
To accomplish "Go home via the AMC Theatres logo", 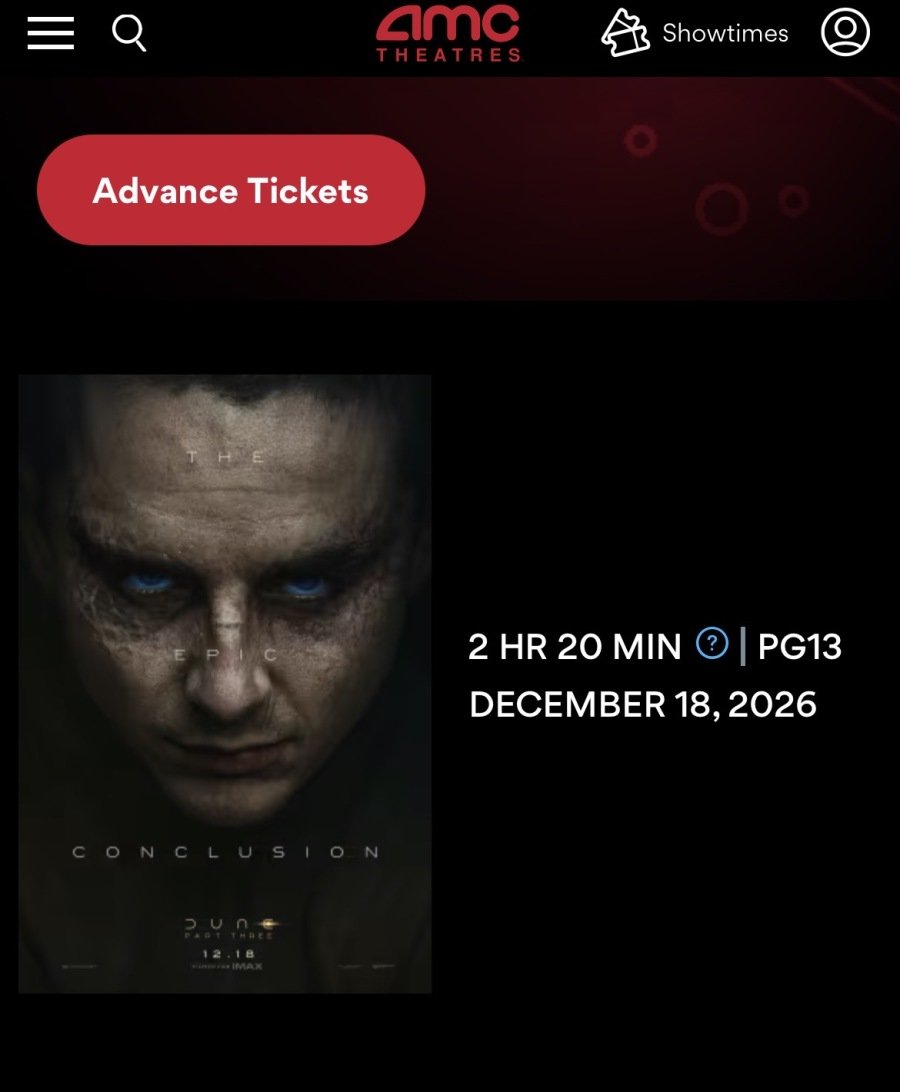I will (449, 33).
